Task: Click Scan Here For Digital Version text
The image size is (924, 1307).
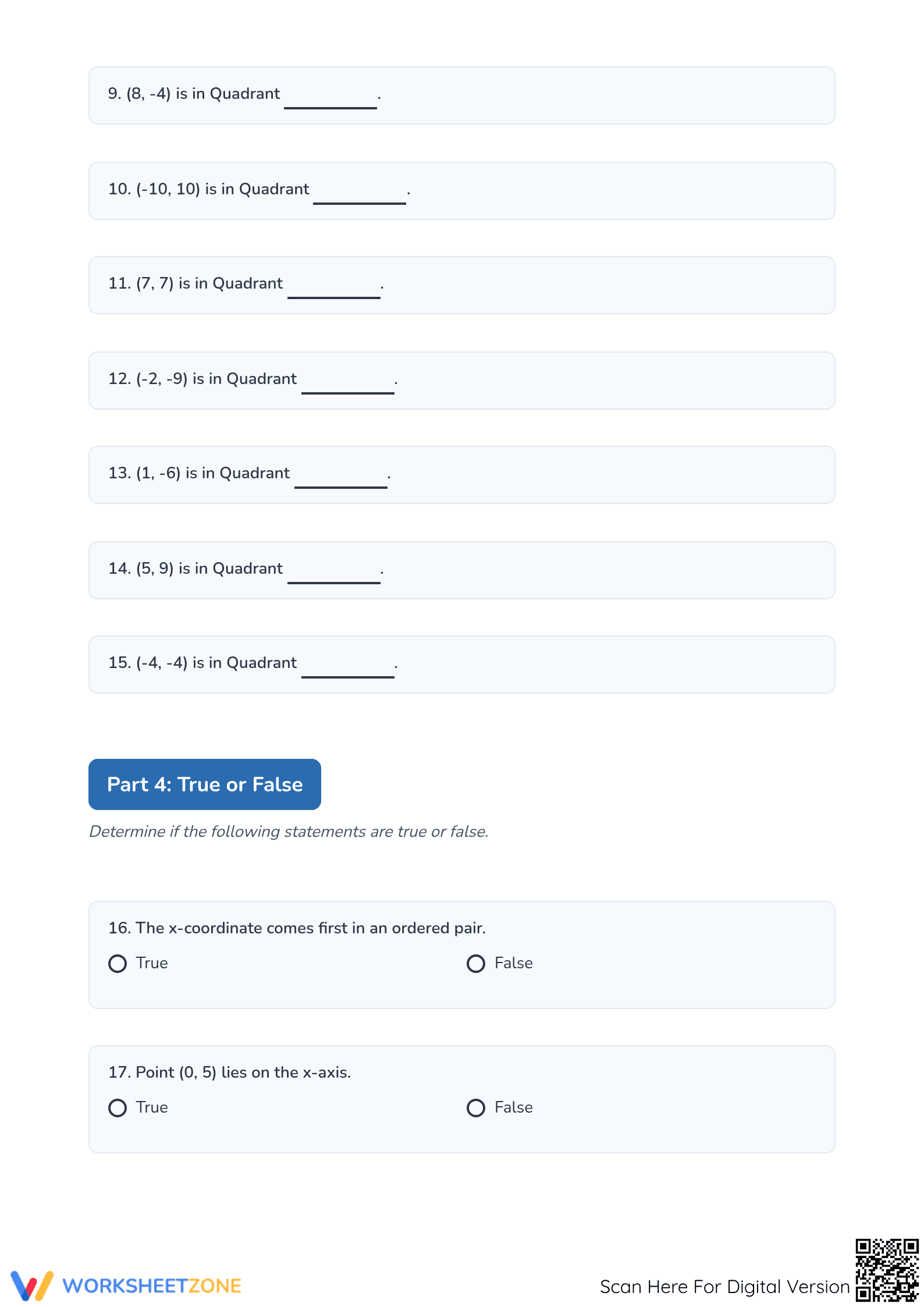Action: point(725,1287)
